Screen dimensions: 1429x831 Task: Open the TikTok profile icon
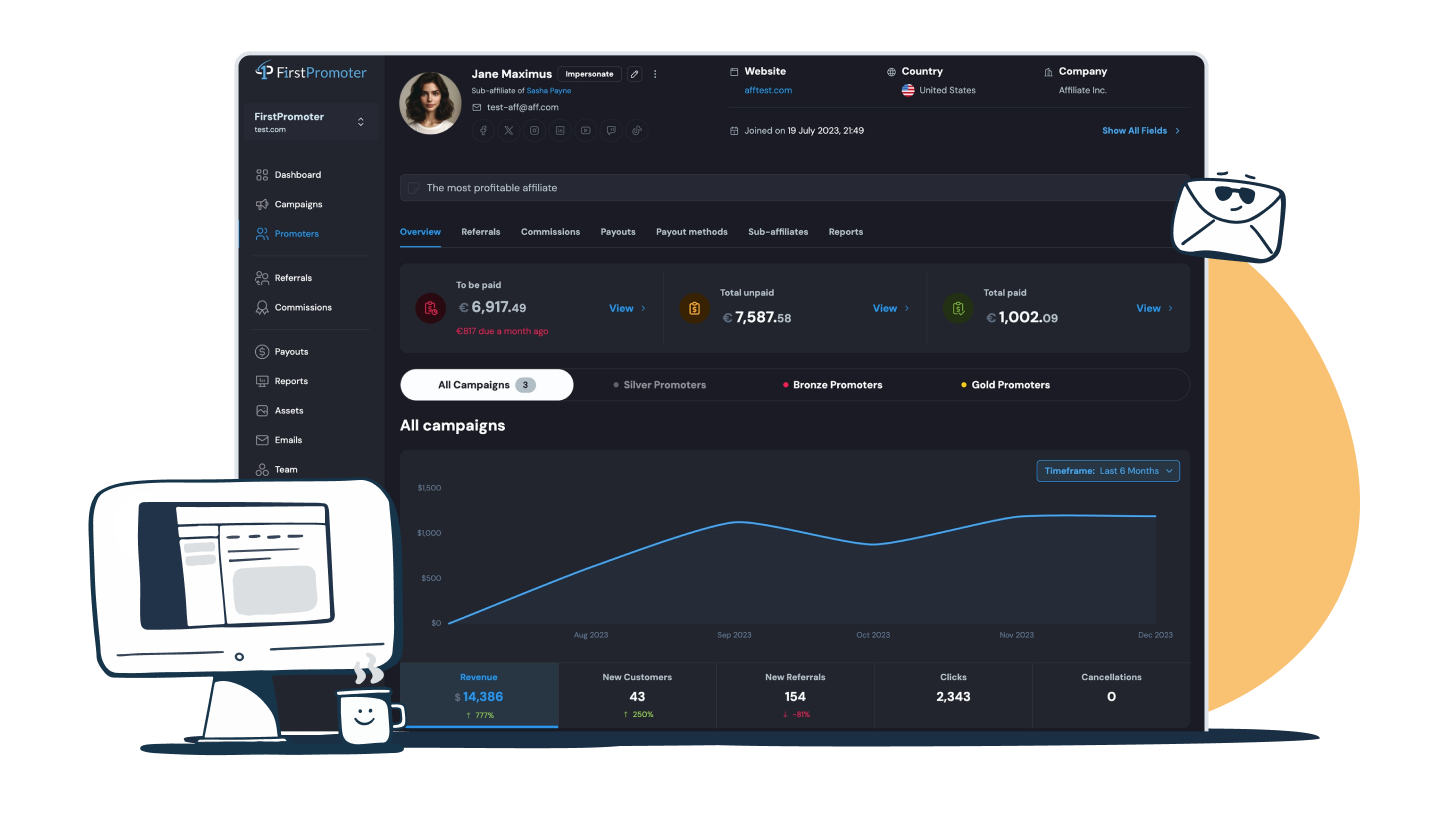(636, 130)
